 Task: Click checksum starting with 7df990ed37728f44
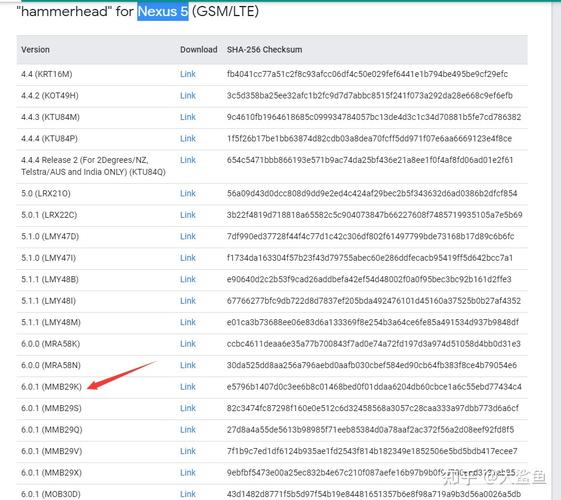point(370,236)
